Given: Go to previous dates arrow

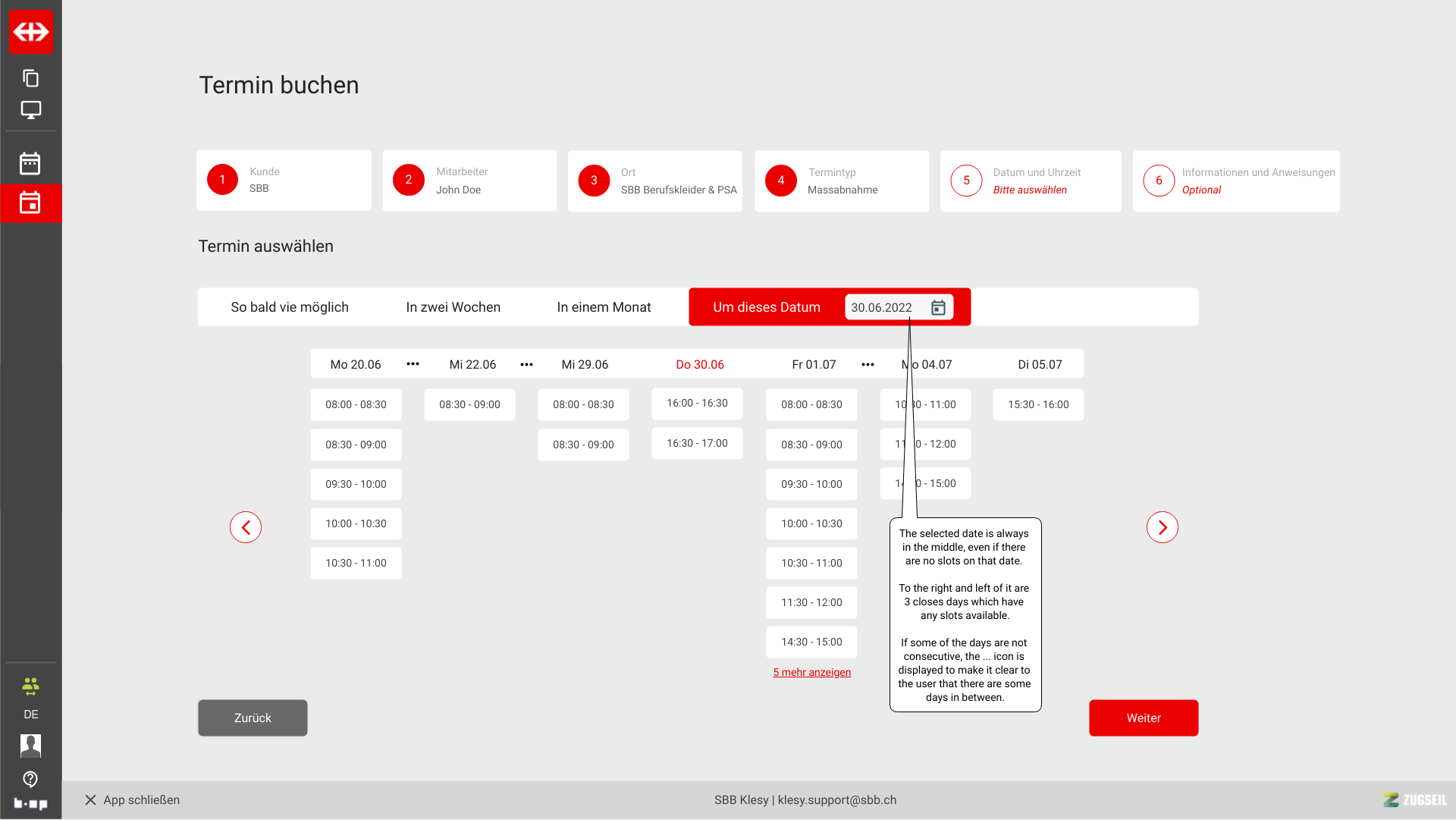Looking at the screenshot, I should click(x=246, y=527).
